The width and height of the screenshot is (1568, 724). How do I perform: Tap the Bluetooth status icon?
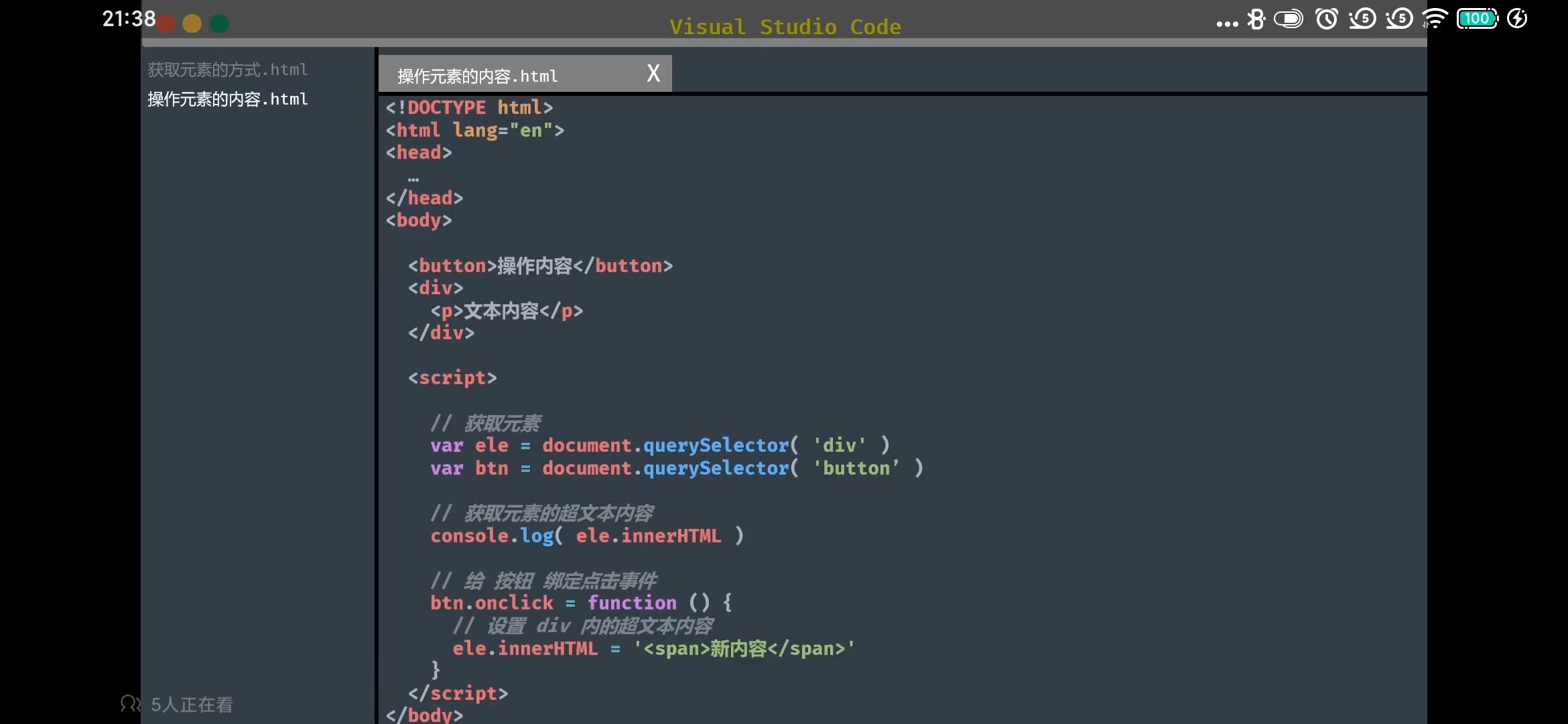pyautogui.click(x=1256, y=19)
